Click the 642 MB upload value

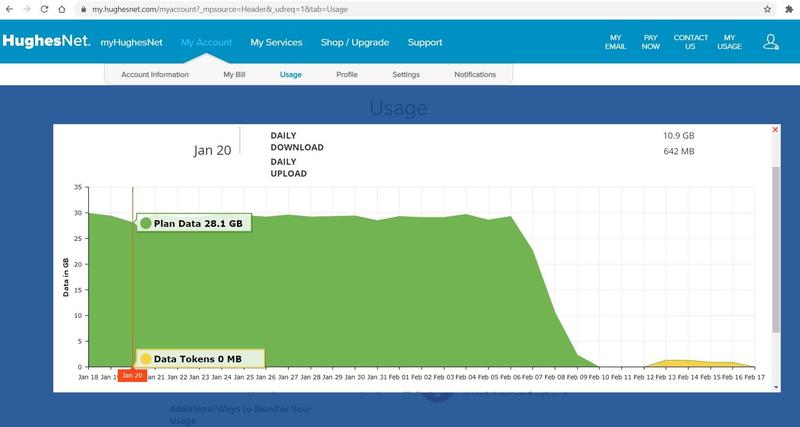[679, 152]
